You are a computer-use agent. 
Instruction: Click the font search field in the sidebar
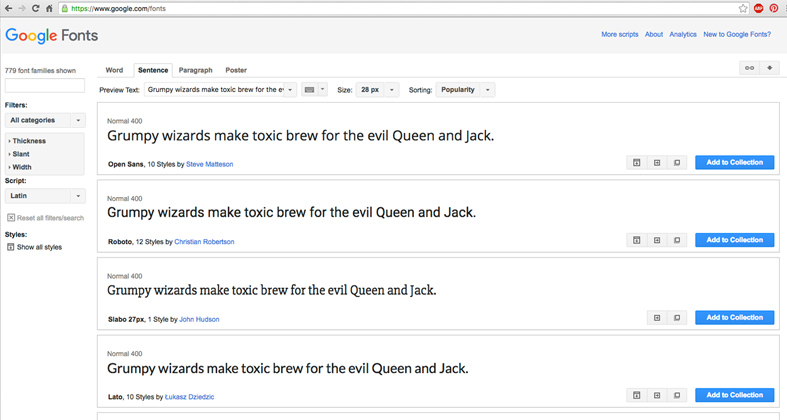45,85
